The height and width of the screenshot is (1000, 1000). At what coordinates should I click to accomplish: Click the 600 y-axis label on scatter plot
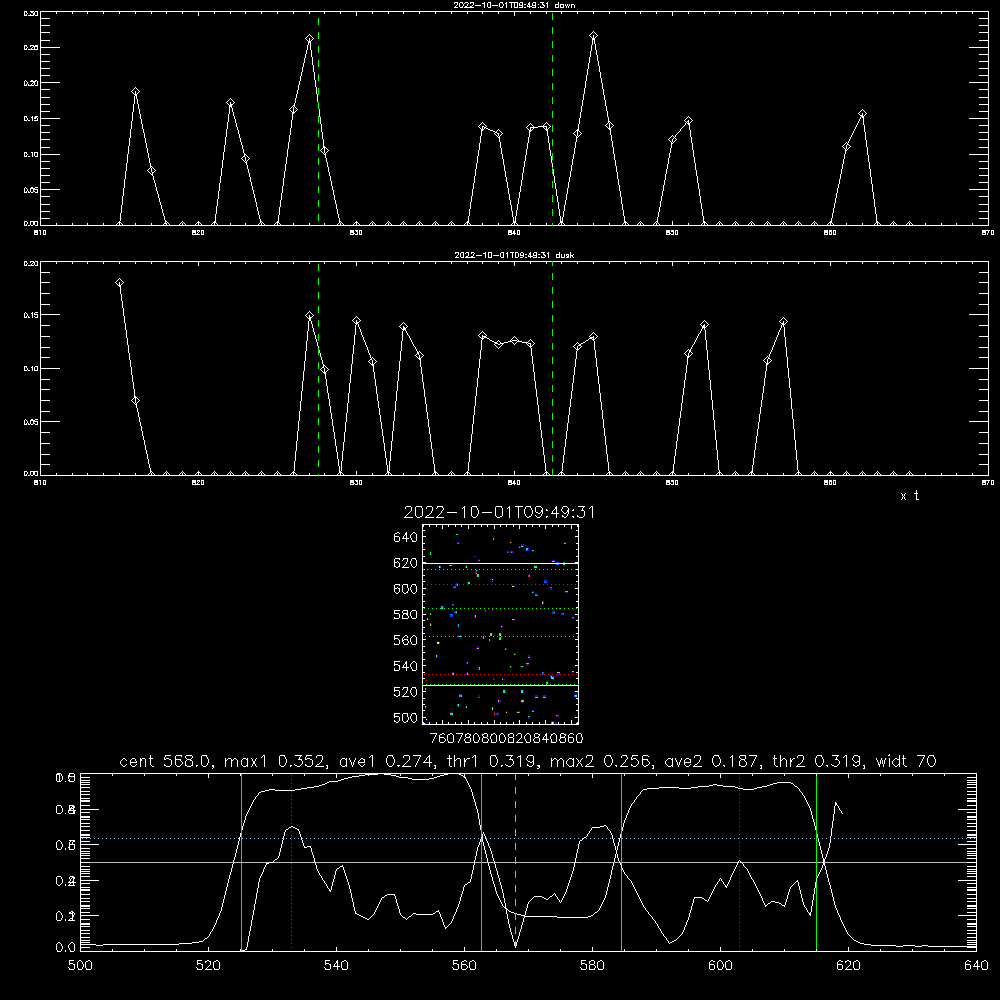click(x=406, y=589)
